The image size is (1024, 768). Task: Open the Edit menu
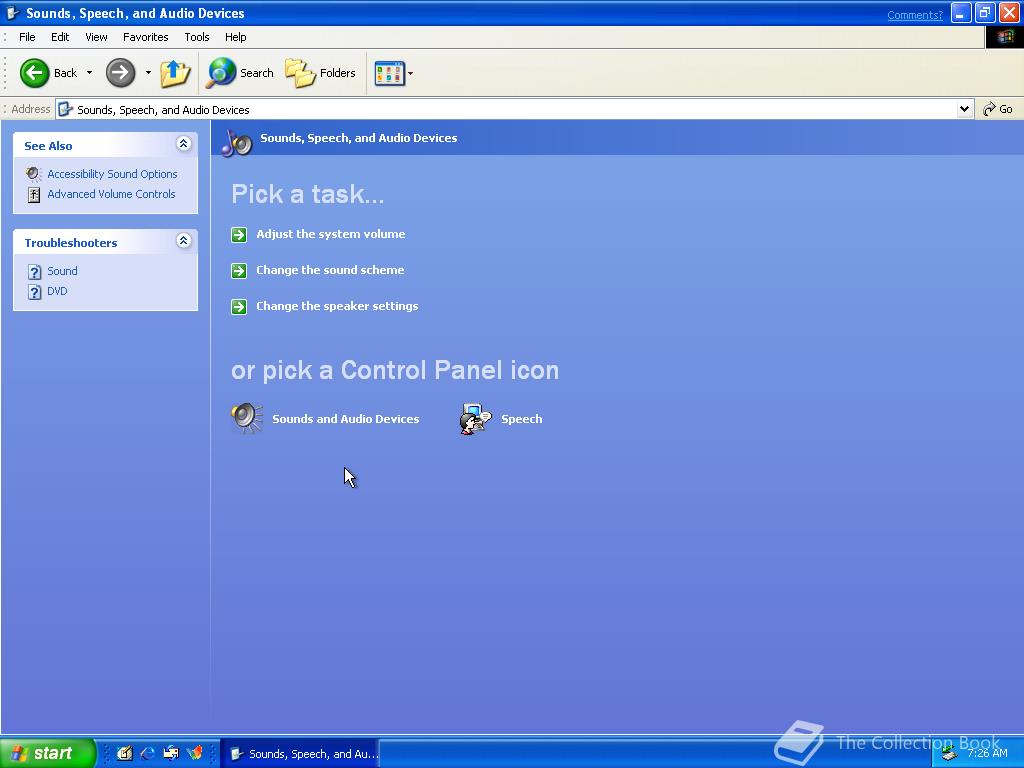tap(60, 37)
